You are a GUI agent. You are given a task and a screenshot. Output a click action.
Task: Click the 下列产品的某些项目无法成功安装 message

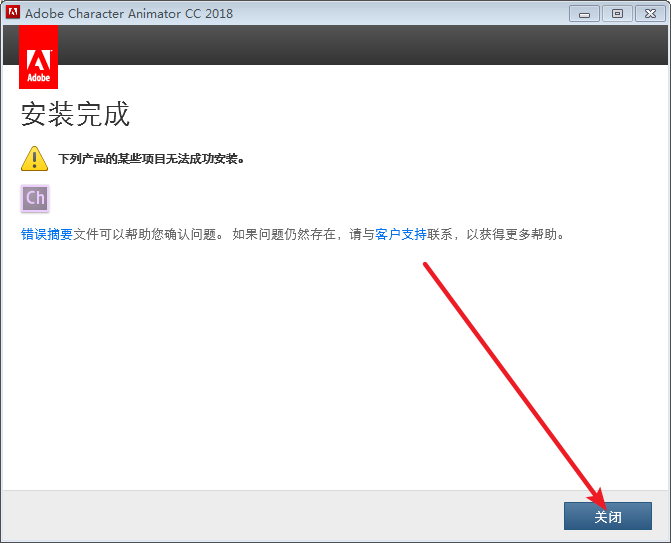point(151,159)
